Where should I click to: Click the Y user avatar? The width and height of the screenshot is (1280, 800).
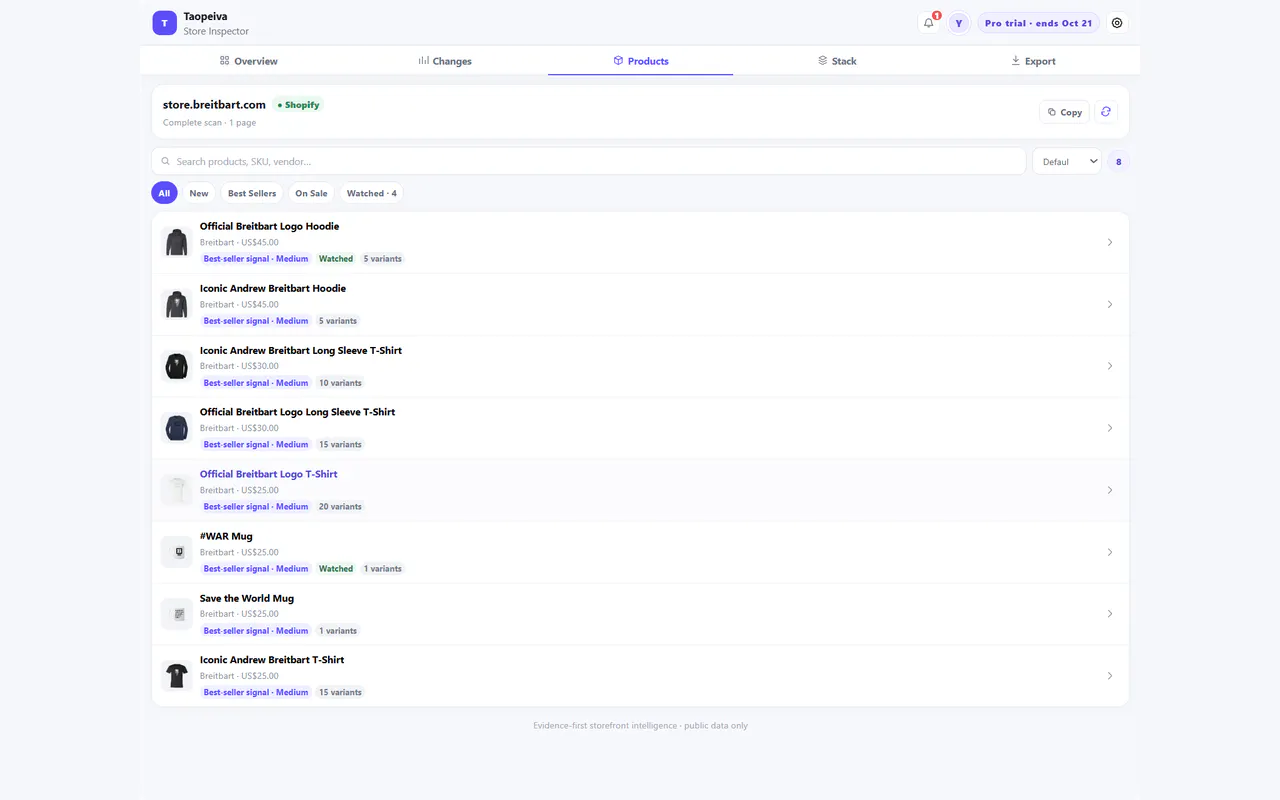point(959,23)
